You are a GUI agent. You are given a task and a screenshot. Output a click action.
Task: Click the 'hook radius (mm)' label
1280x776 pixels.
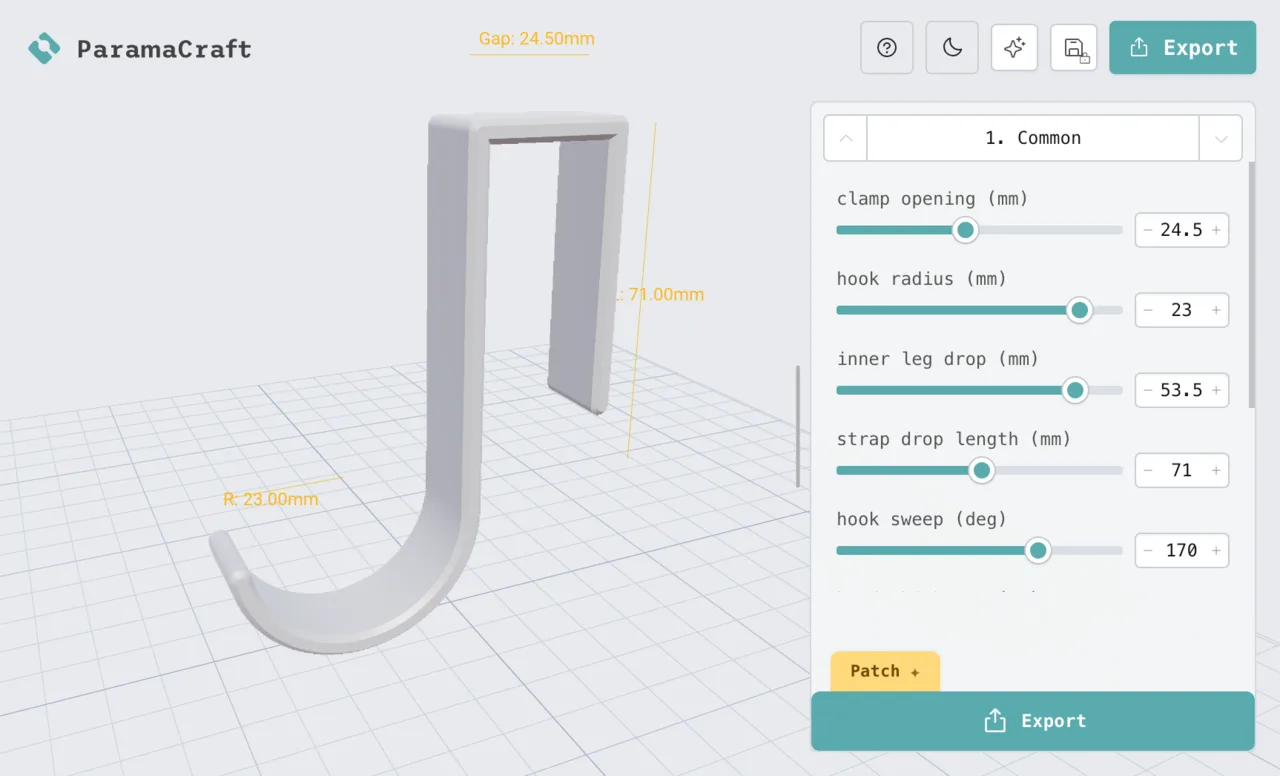coord(922,278)
